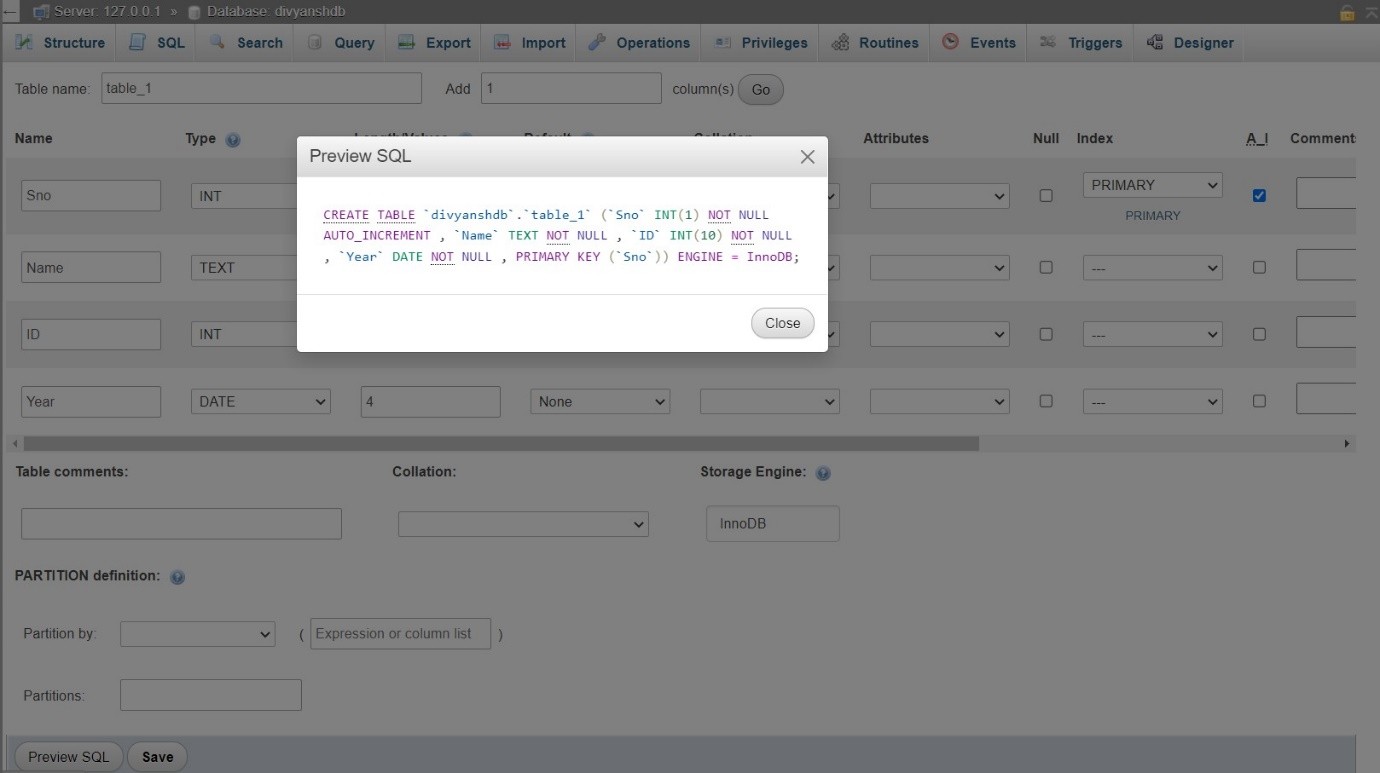Switch to the Privileges tab

(762, 43)
